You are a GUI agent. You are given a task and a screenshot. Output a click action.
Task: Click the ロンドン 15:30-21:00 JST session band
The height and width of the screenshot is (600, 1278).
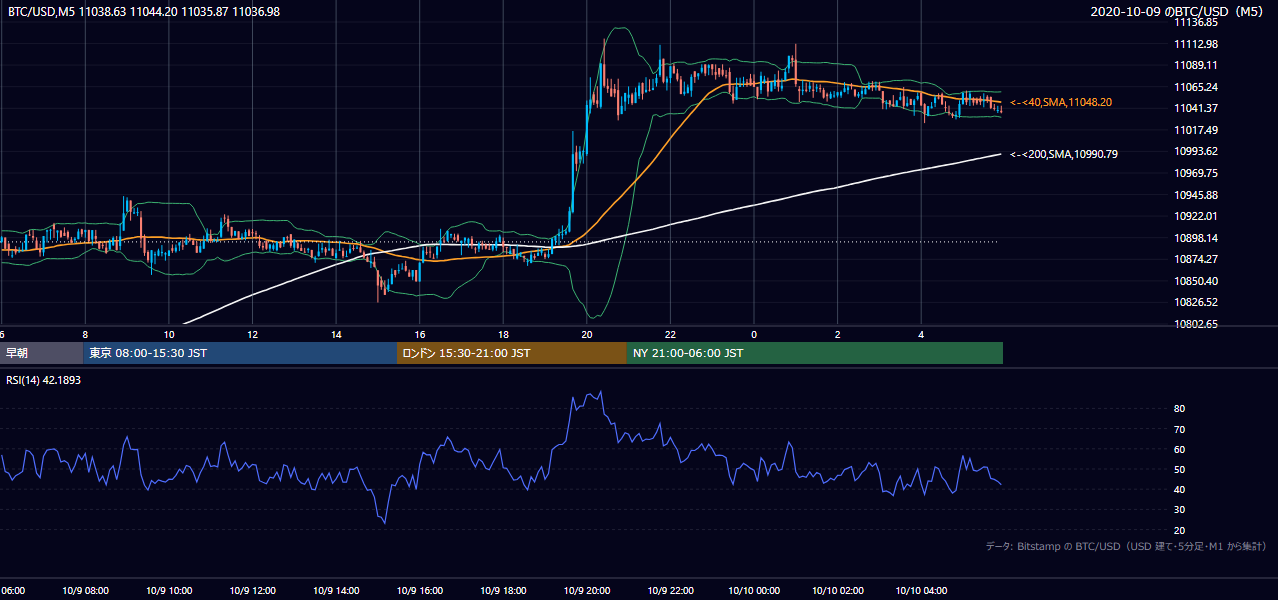pos(512,353)
